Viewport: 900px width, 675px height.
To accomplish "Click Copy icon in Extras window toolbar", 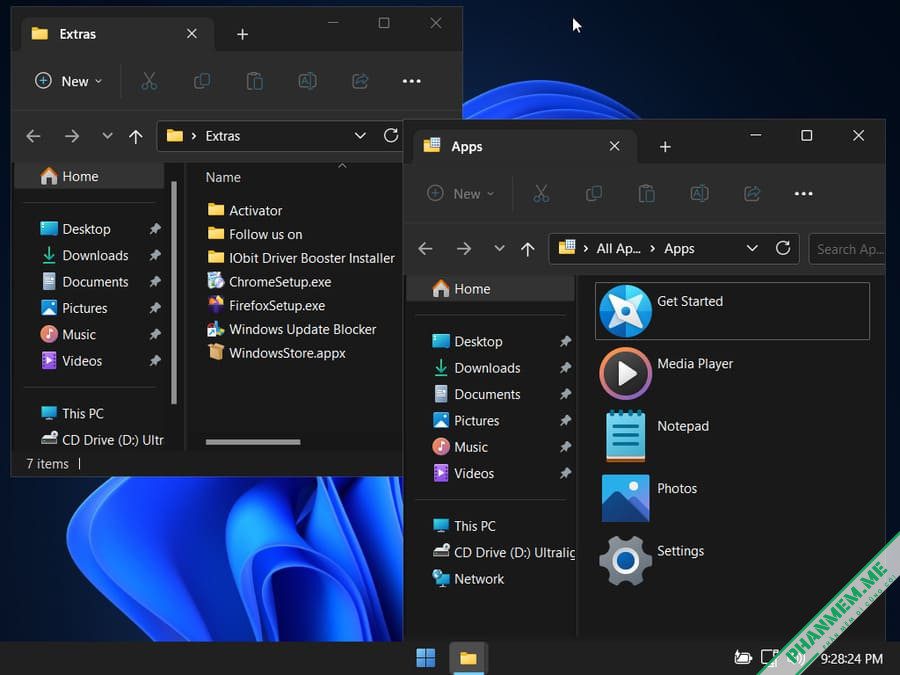I will pyautogui.click(x=202, y=82).
